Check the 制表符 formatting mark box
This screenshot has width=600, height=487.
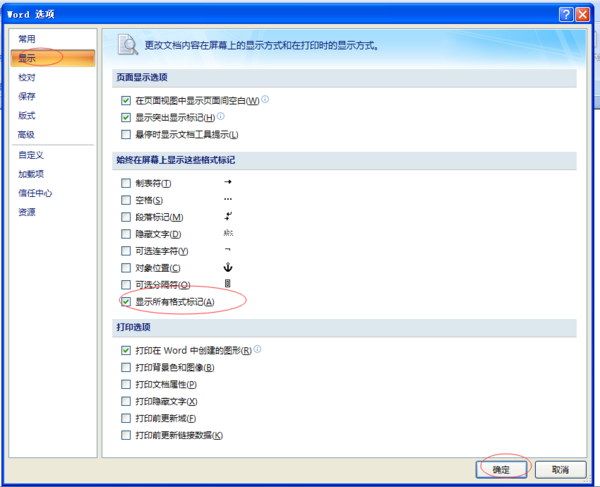(x=126, y=183)
